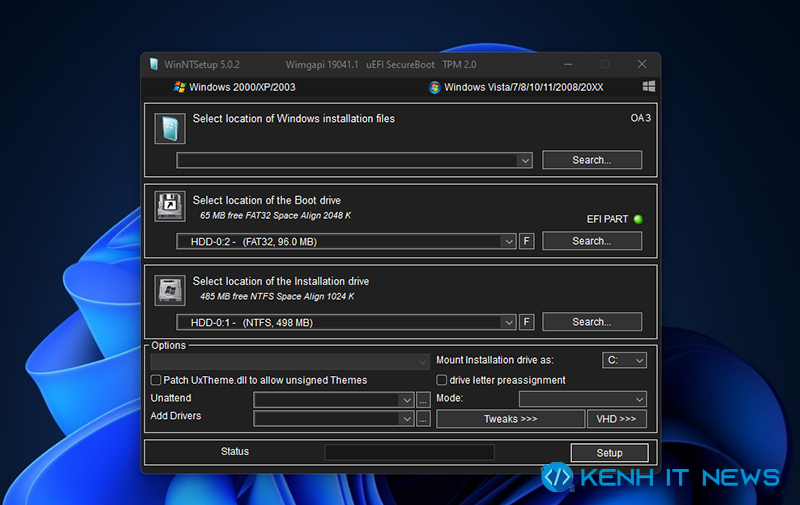Viewport: 800px width, 505px height.
Task: Click the Wimgapi 19041.1 title text
Action: click(322, 65)
